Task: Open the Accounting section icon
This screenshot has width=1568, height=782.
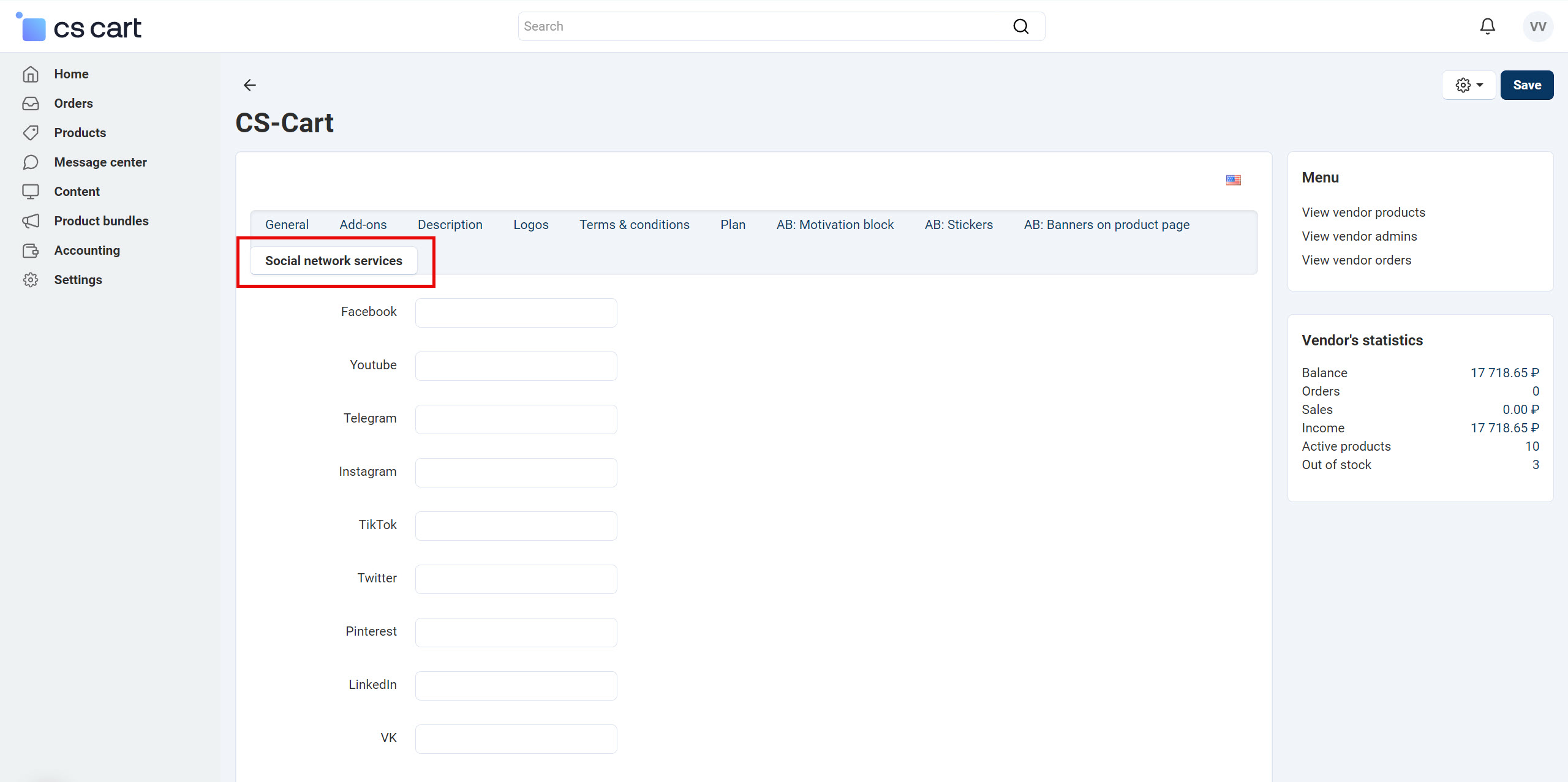Action: pos(31,250)
